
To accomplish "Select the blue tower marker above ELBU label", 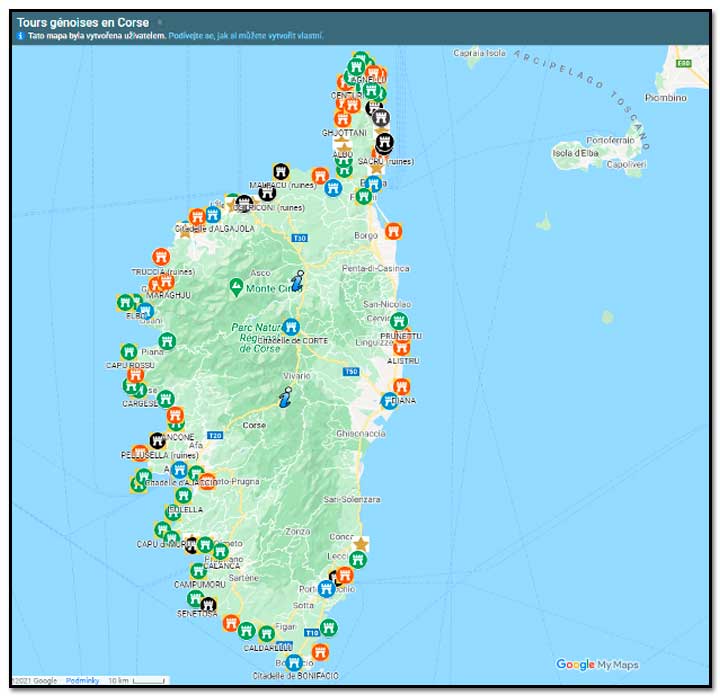I will [x=145, y=311].
